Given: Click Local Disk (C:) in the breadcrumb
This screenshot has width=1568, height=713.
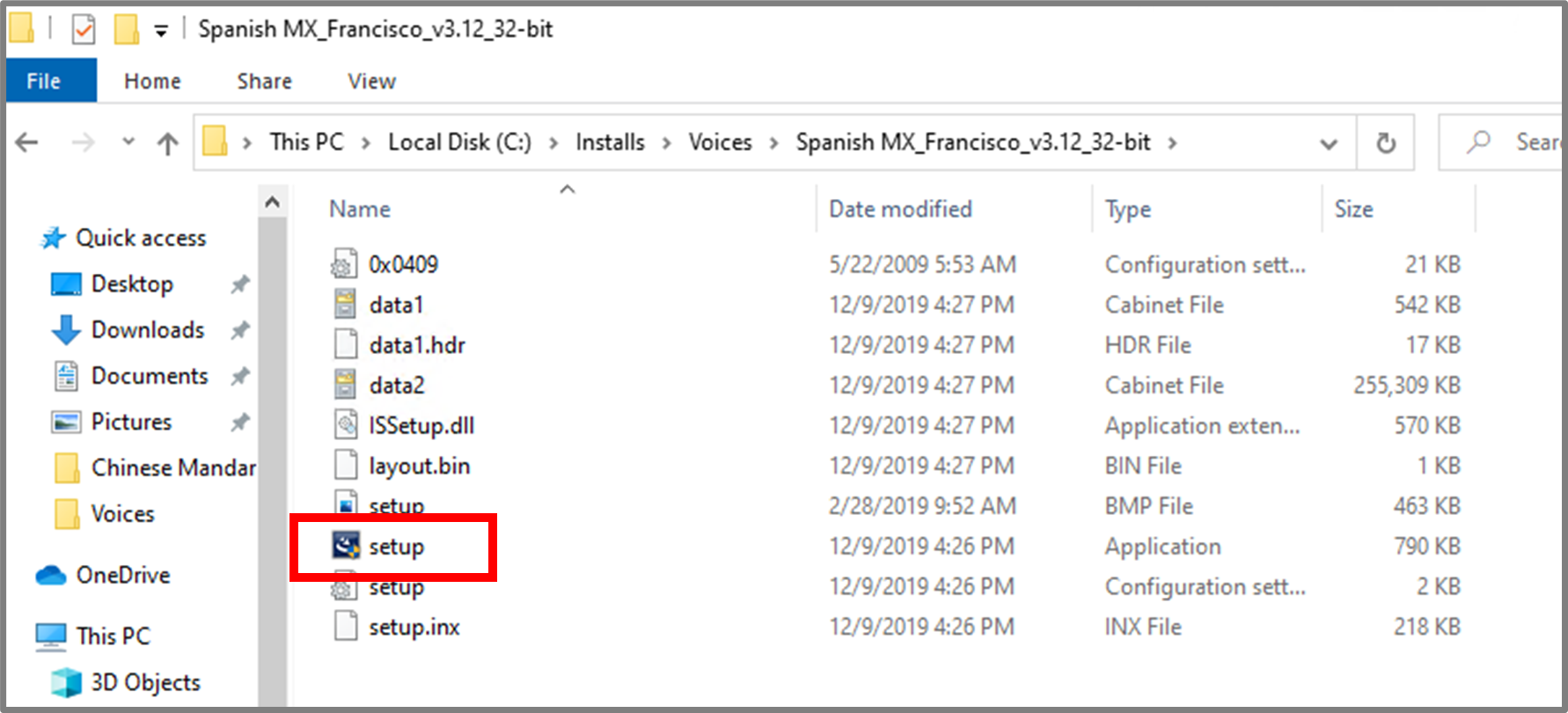Looking at the screenshot, I should click(459, 143).
